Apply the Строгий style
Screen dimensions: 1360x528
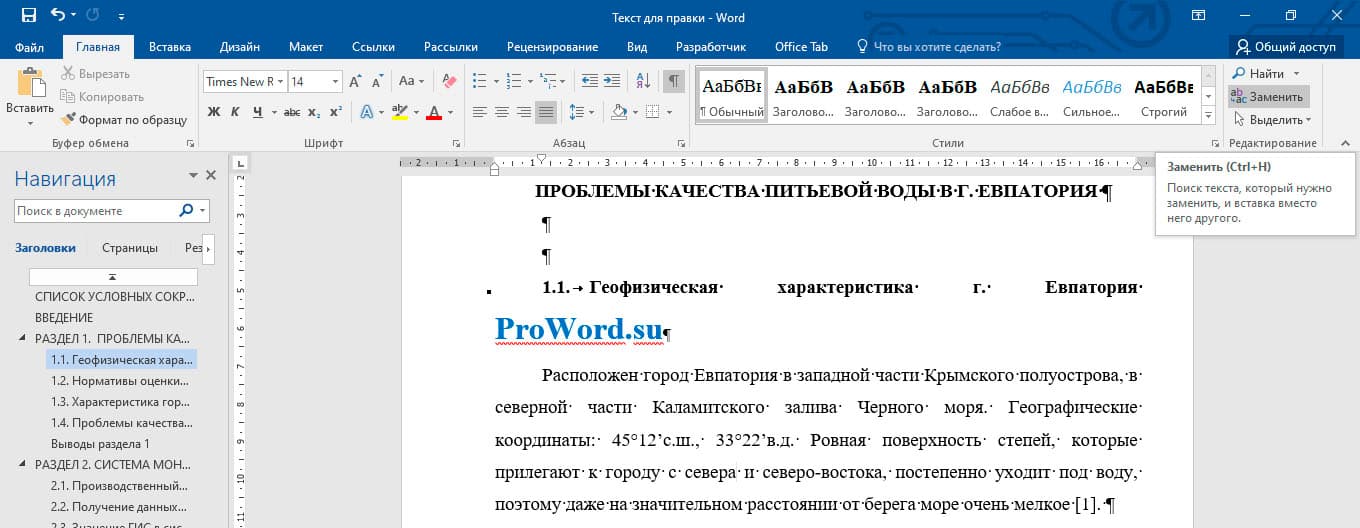tap(1164, 95)
